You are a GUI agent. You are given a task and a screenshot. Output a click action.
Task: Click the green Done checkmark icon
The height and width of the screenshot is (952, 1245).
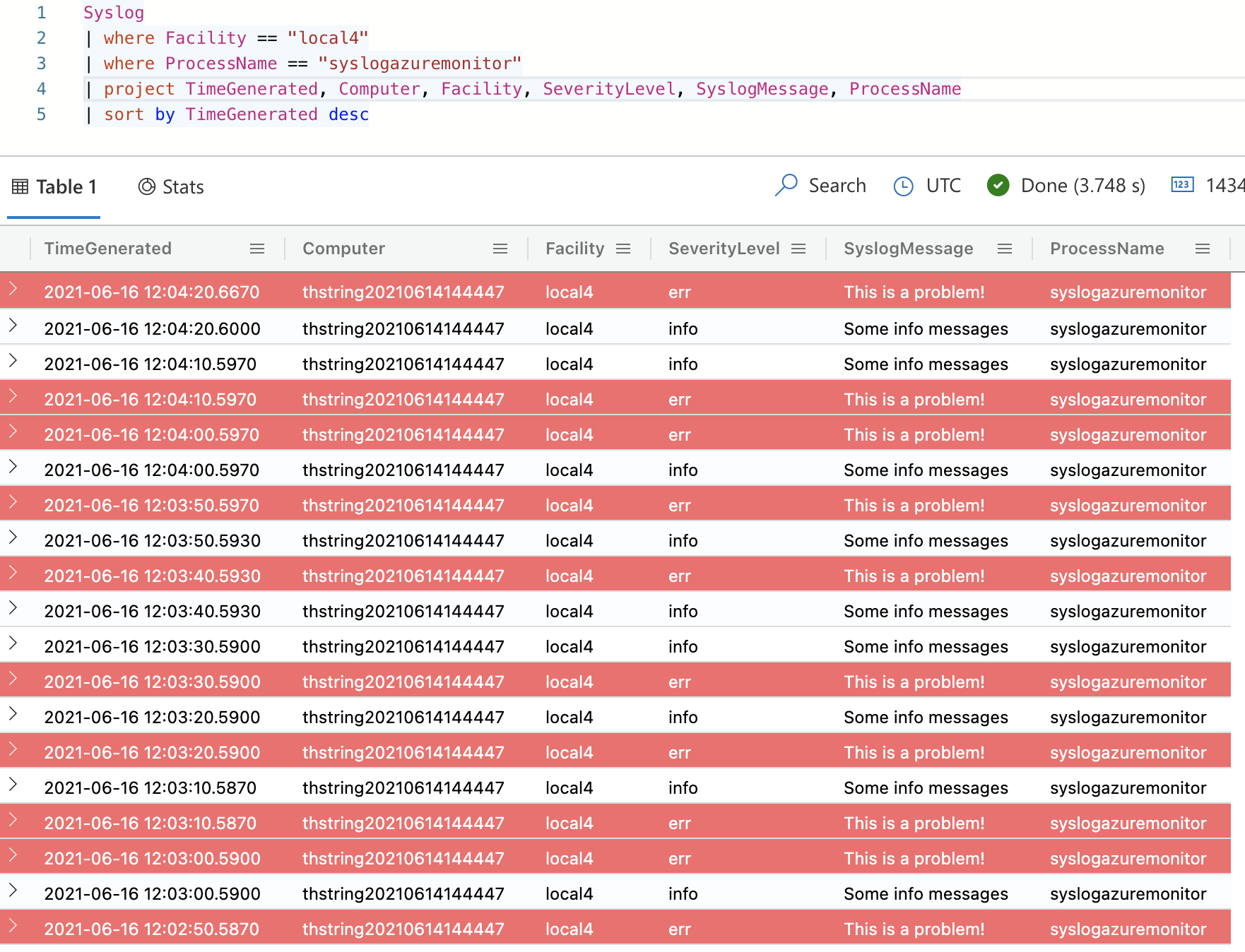pos(998,186)
